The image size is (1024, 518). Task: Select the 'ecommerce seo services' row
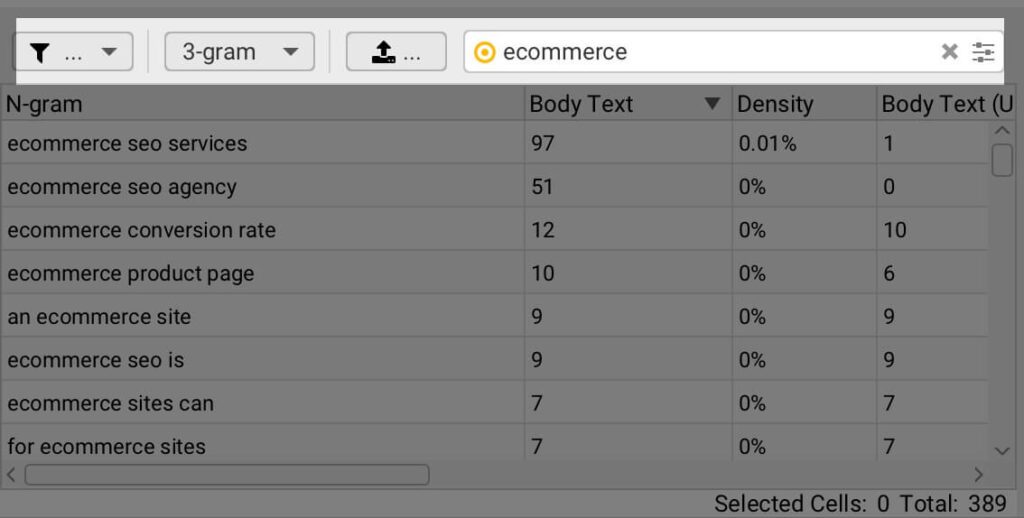(x=494, y=143)
